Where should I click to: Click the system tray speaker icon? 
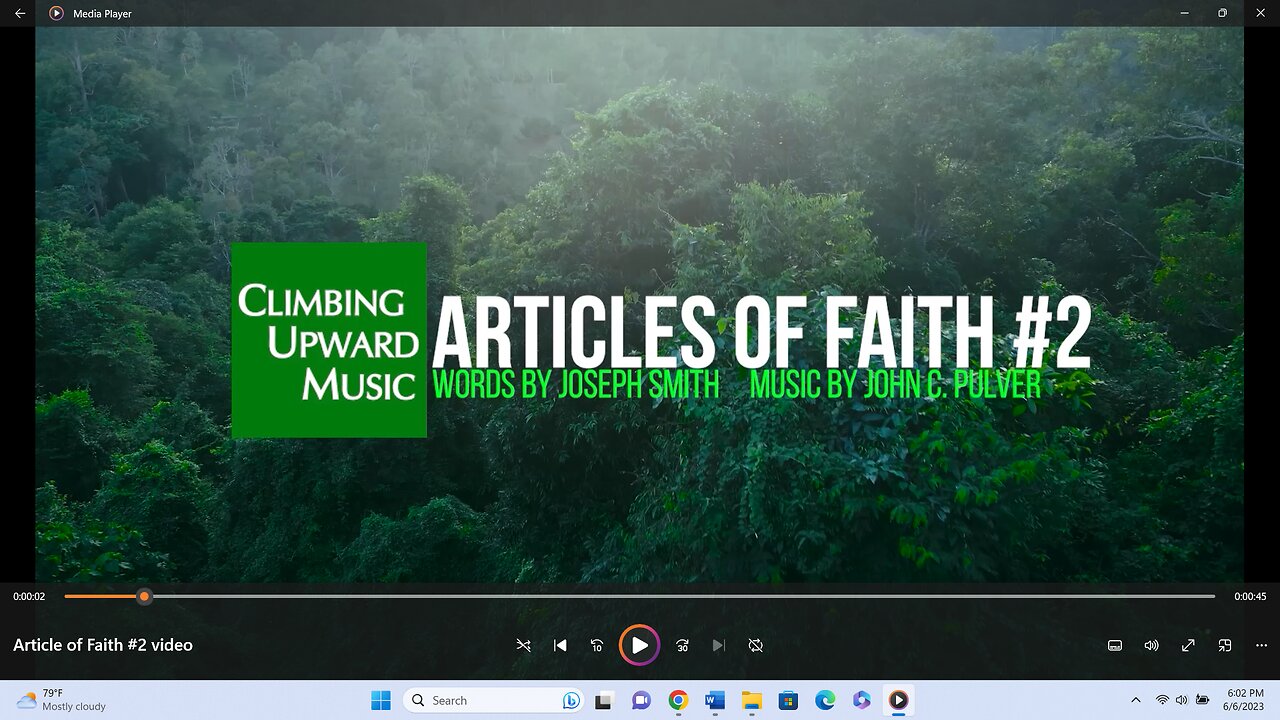pyautogui.click(x=1182, y=700)
